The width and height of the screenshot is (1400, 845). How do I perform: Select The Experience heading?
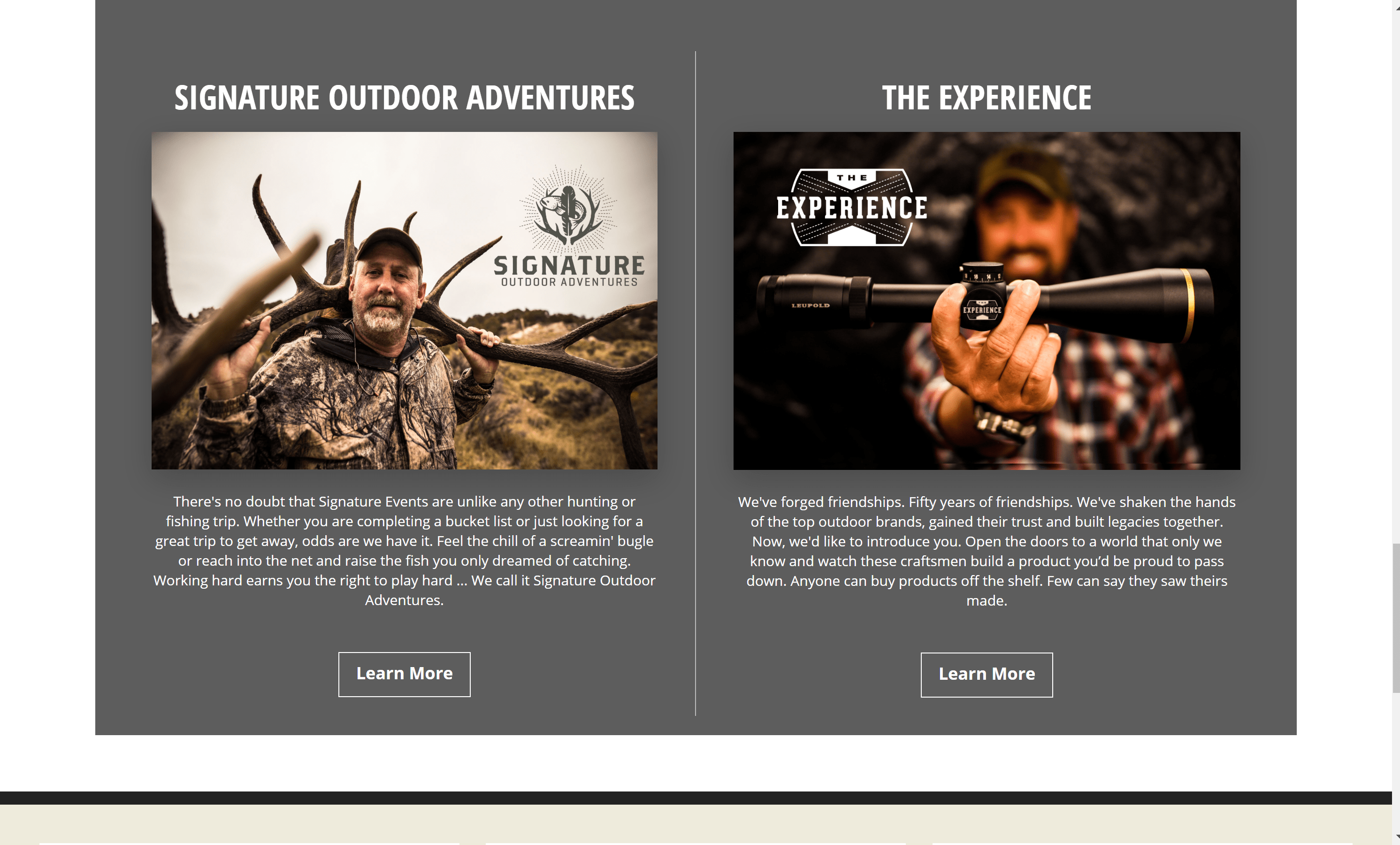987,98
